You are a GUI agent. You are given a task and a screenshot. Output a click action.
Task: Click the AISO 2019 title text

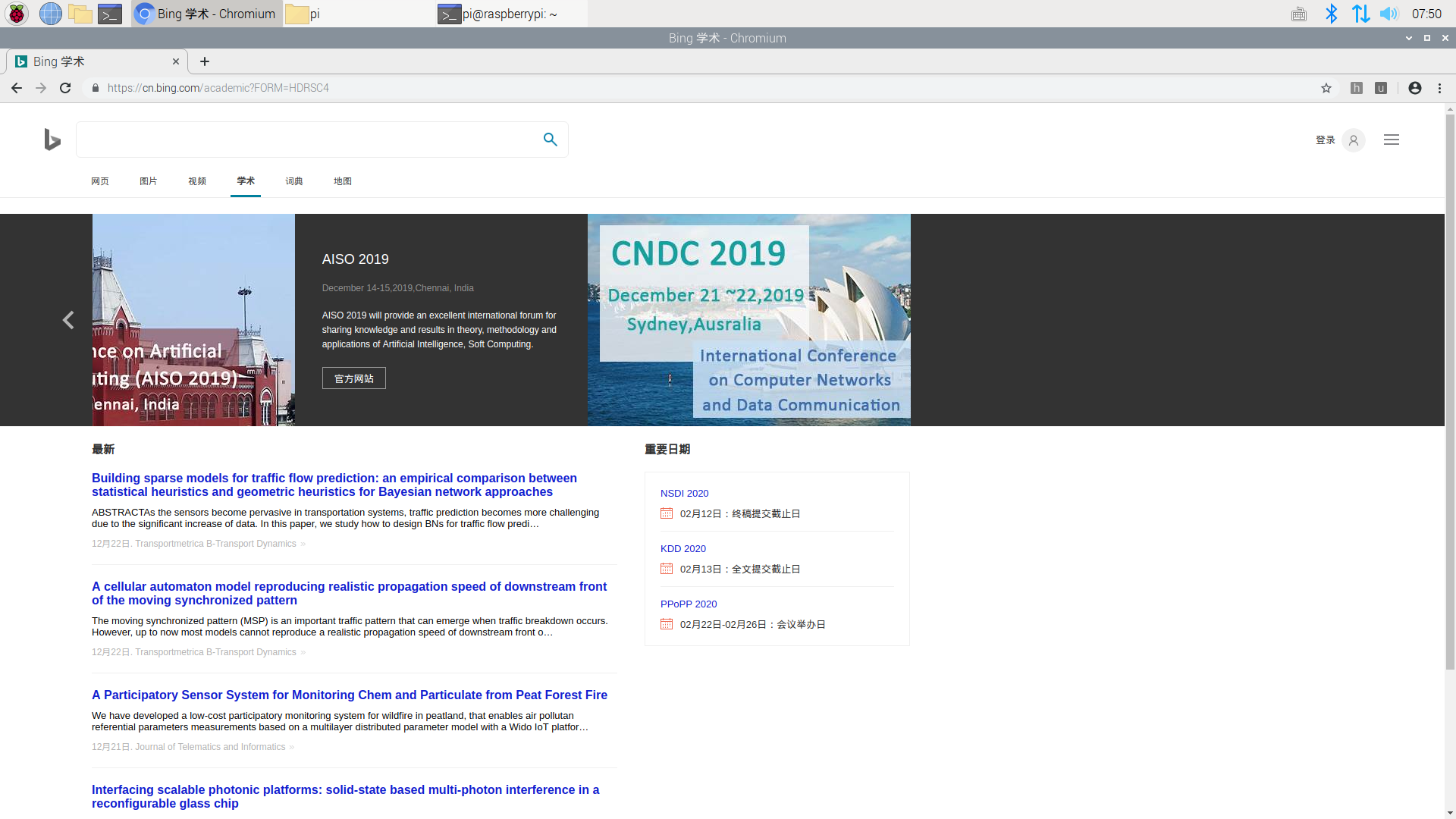[356, 259]
